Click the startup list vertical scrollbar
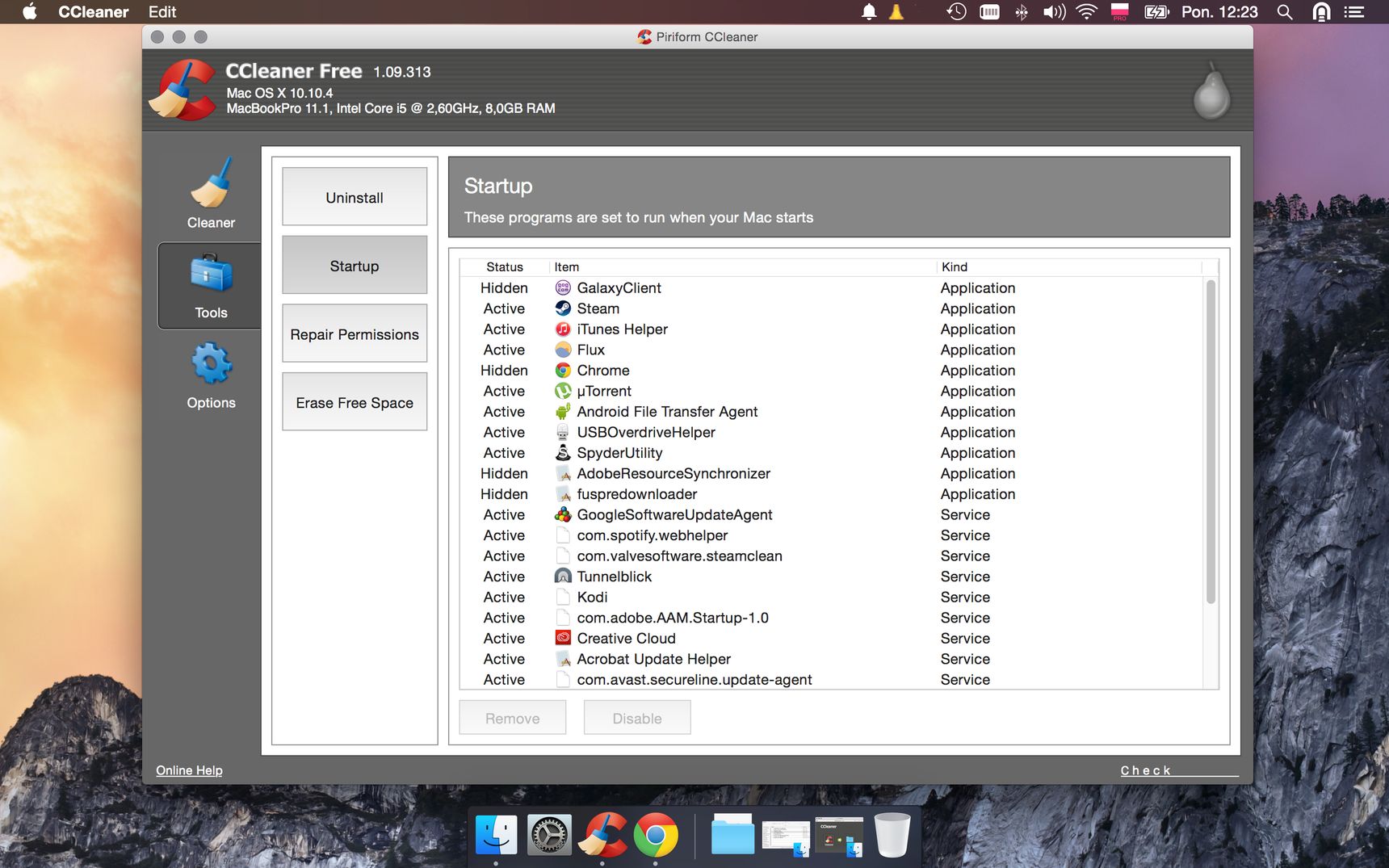The image size is (1389, 868). [1211, 442]
